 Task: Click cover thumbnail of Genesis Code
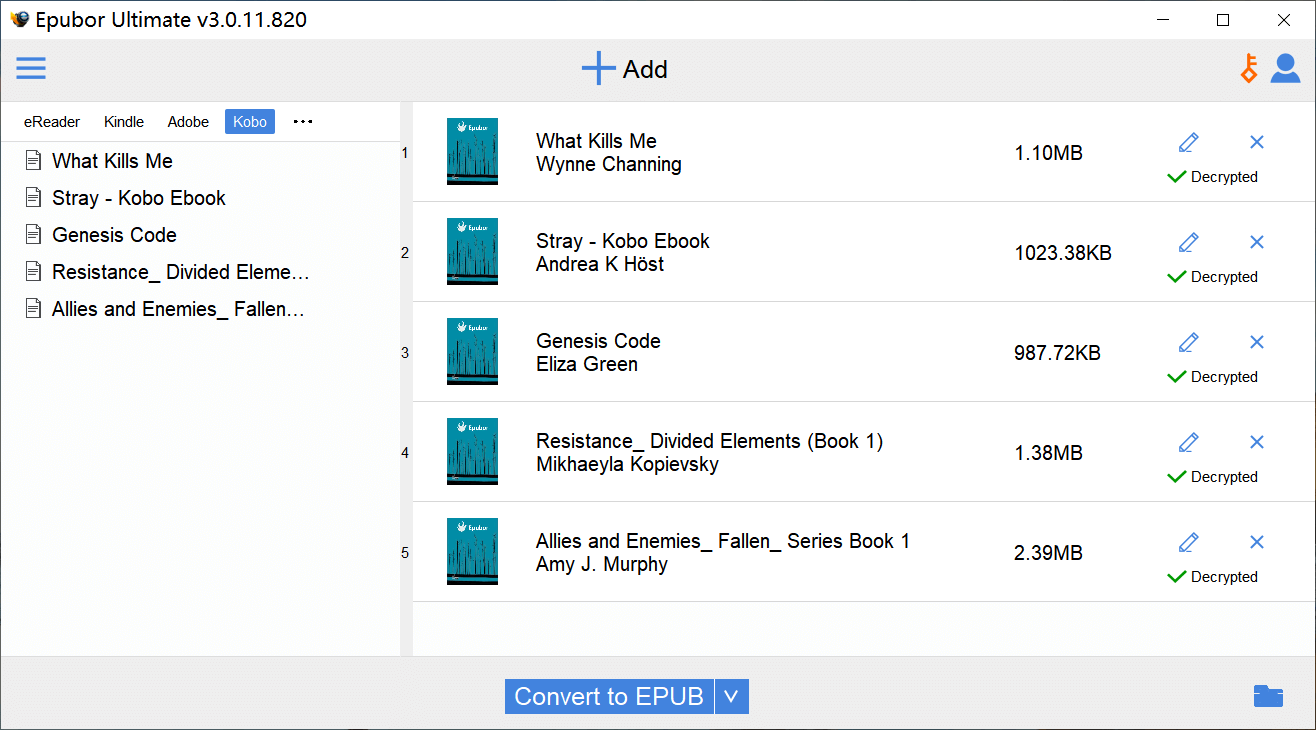(472, 352)
